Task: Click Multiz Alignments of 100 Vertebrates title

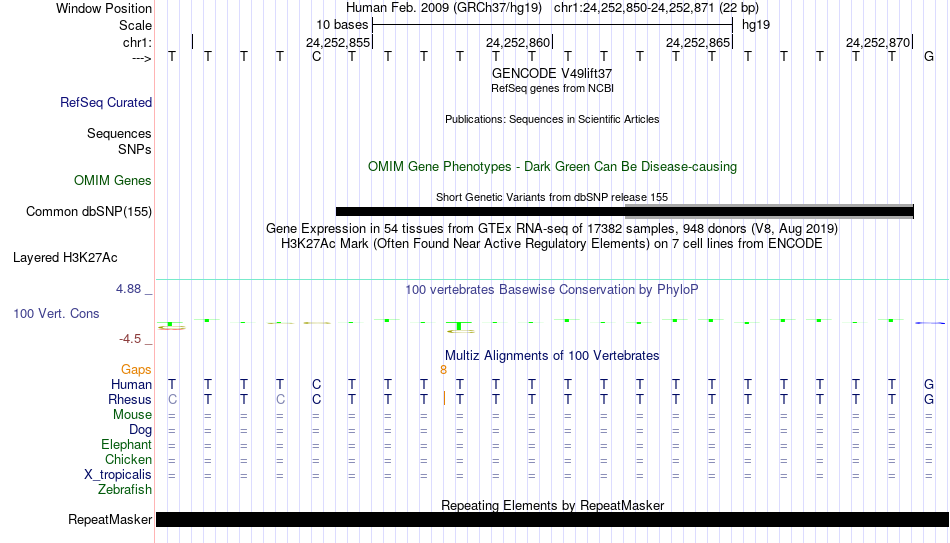Action: coord(552,356)
